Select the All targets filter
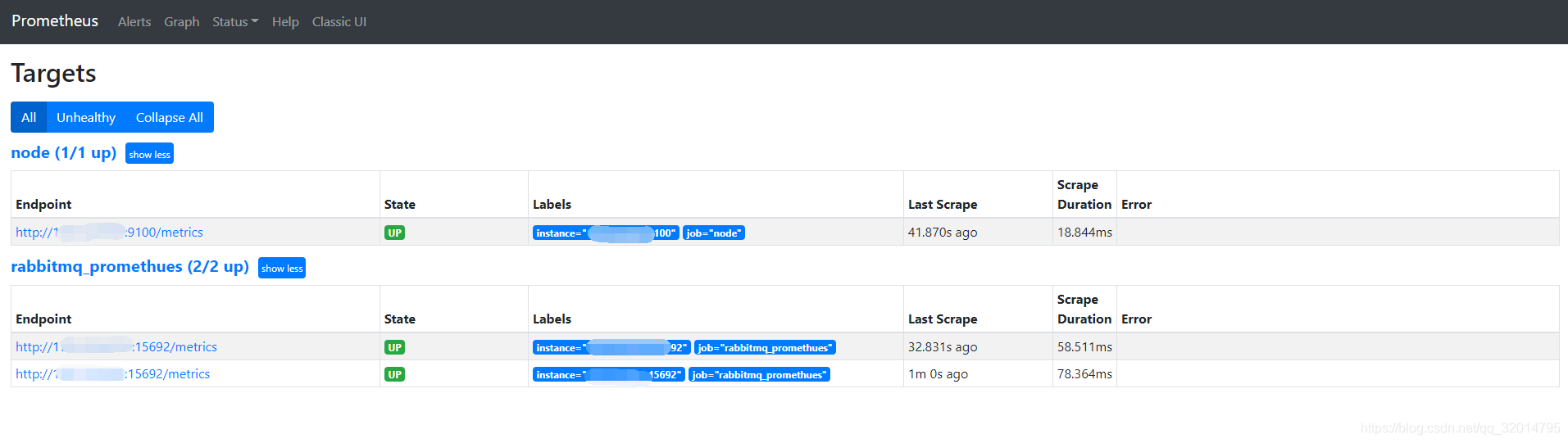The width and height of the screenshot is (1568, 443). [29, 117]
